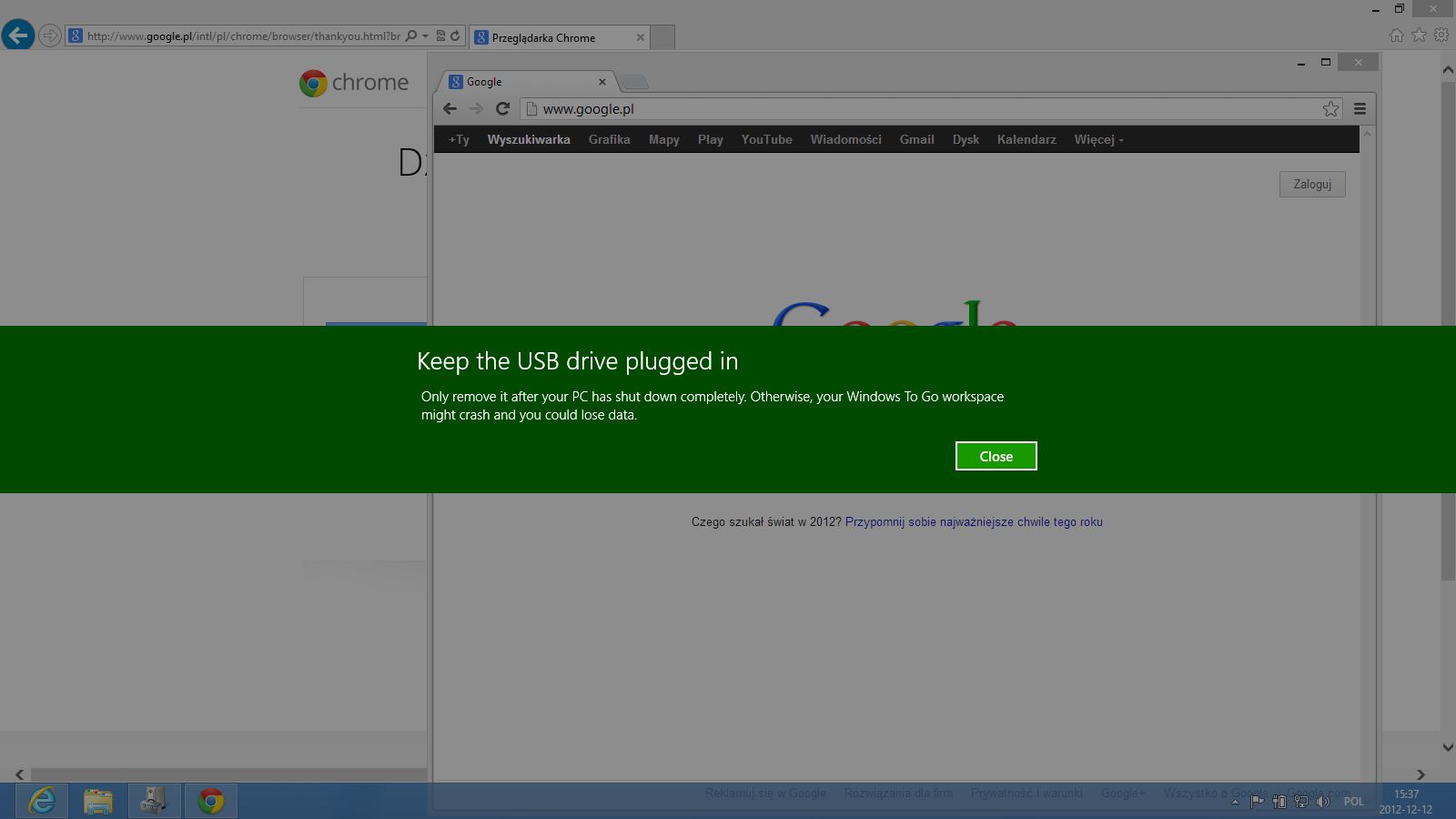Expand the Więcej dropdown in Google bar
This screenshot has height=819, width=1456.
1098,139
